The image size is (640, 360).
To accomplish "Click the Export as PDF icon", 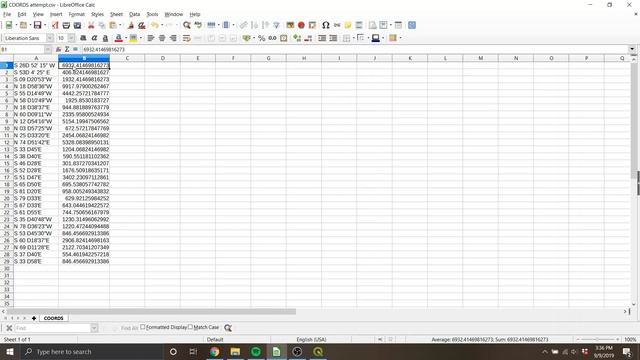I will coord(55,25).
